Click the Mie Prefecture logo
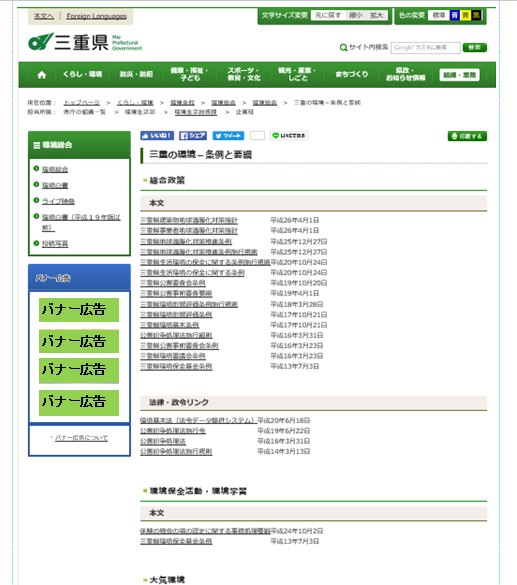Viewport: 517px width, 585px height. (85, 42)
